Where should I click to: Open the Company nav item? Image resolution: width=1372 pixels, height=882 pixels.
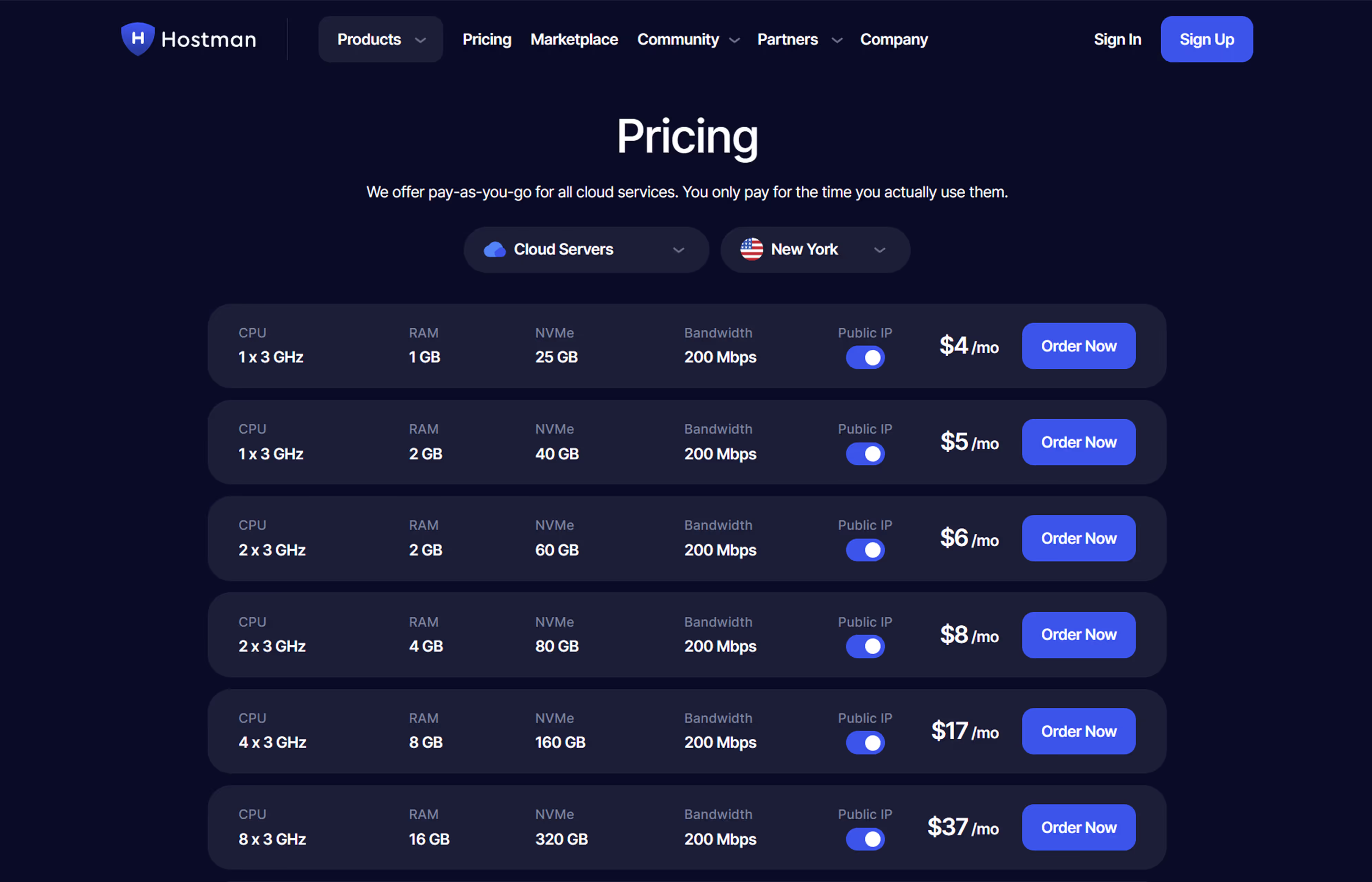tap(894, 40)
